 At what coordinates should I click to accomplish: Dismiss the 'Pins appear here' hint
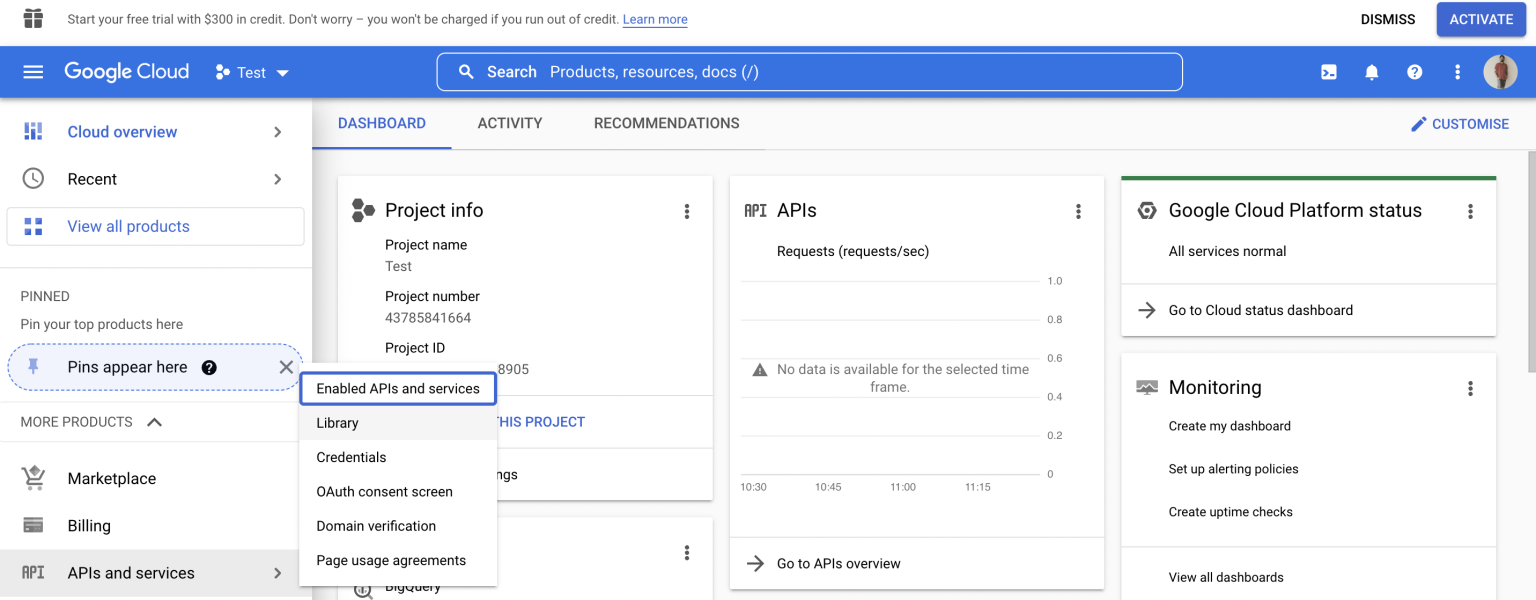click(286, 367)
